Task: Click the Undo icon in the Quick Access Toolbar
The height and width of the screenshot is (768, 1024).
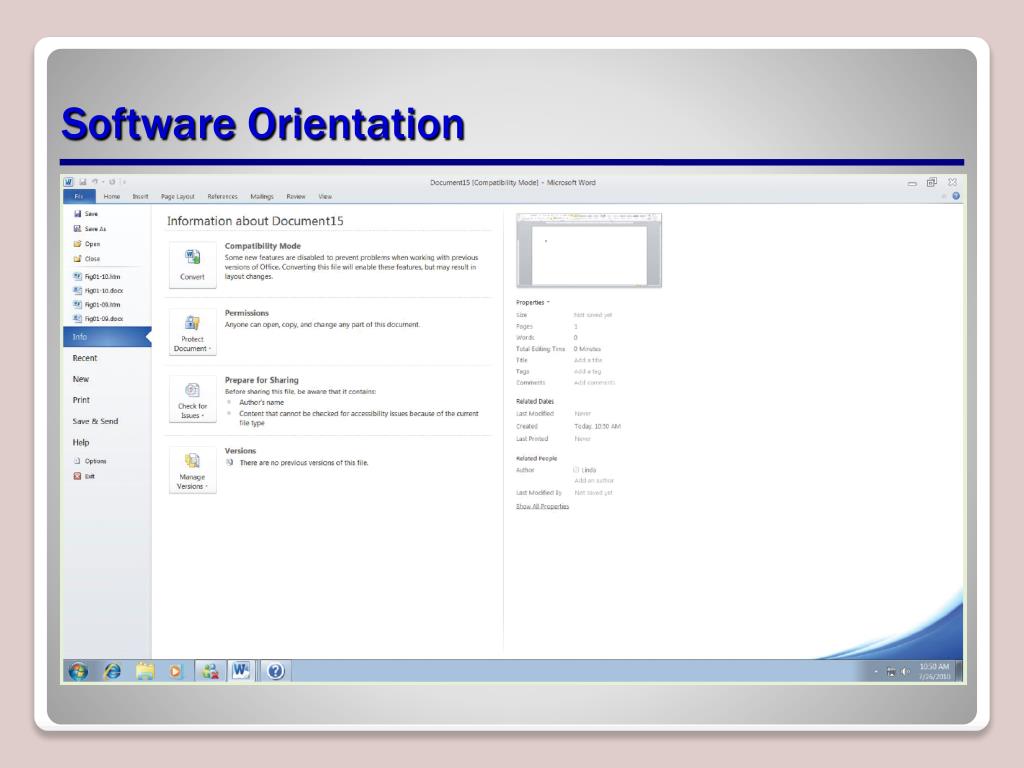Action: [95, 182]
